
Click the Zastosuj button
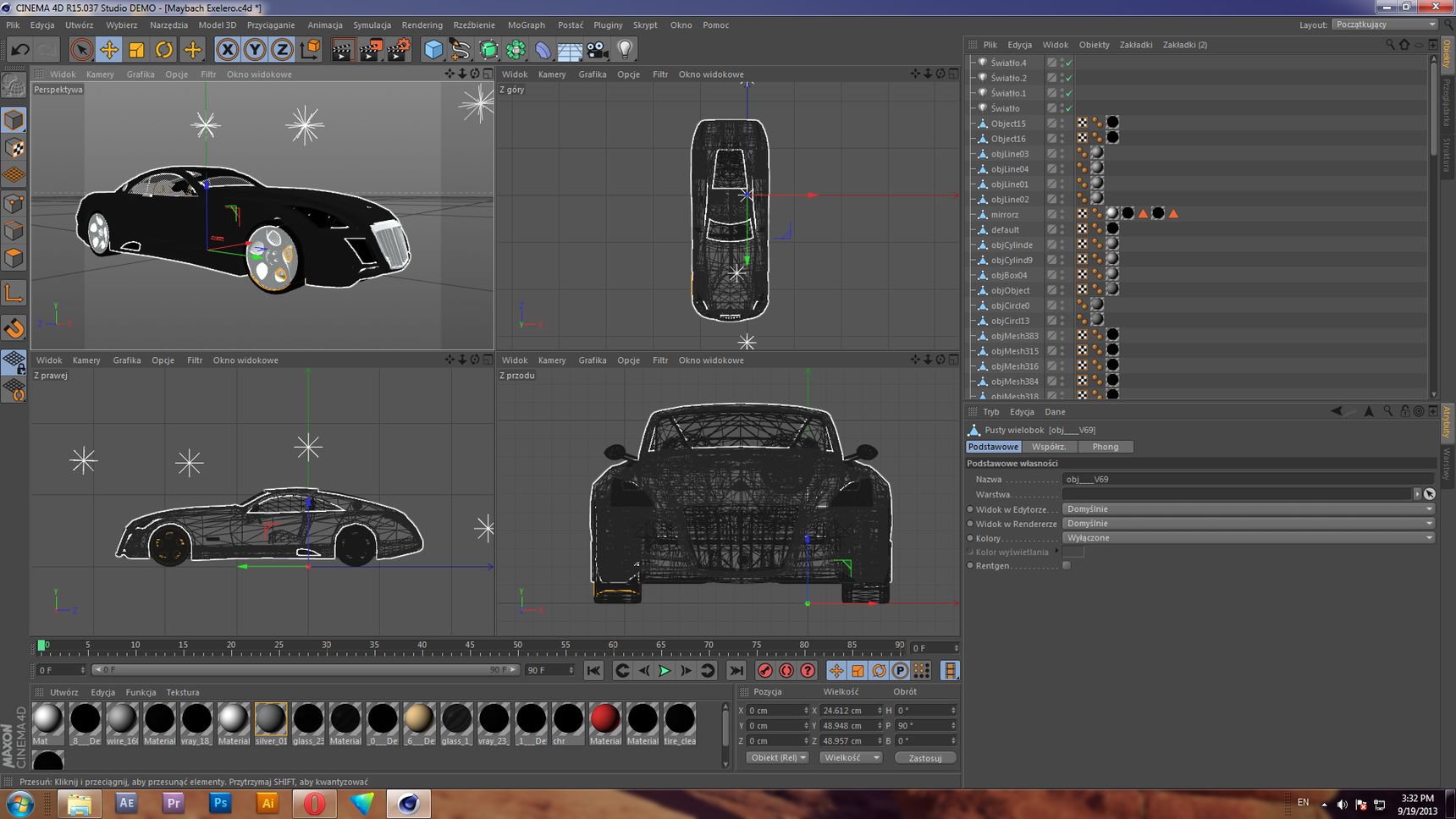click(x=925, y=758)
